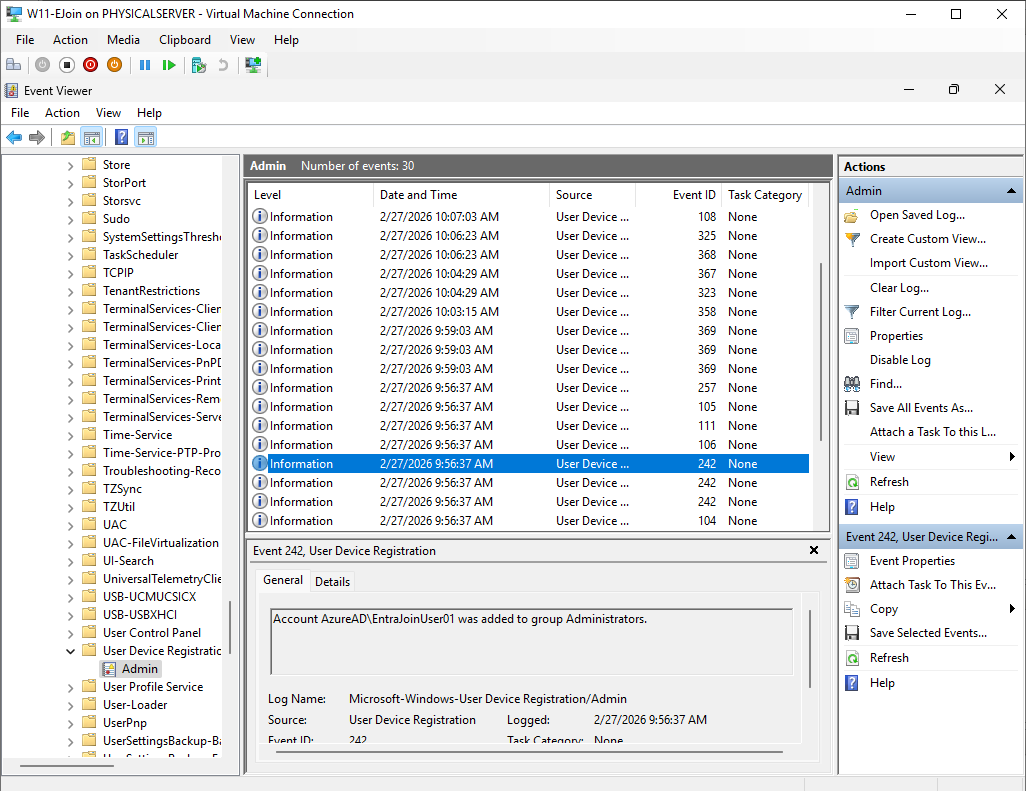This screenshot has height=791, width=1026.
Task: Pause the virtual machine
Action: click(x=145, y=65)
